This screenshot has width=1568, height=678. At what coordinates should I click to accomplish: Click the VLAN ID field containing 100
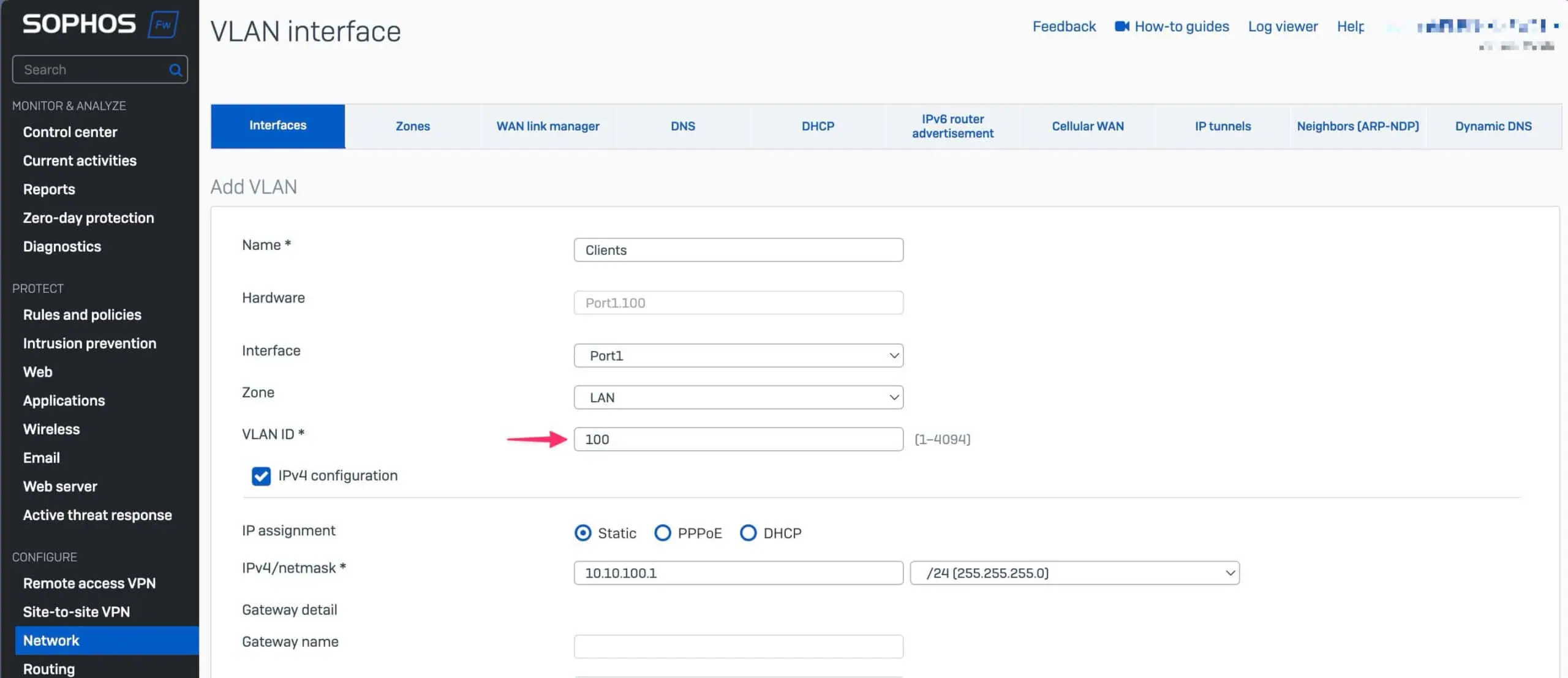[x=738, y=439]
